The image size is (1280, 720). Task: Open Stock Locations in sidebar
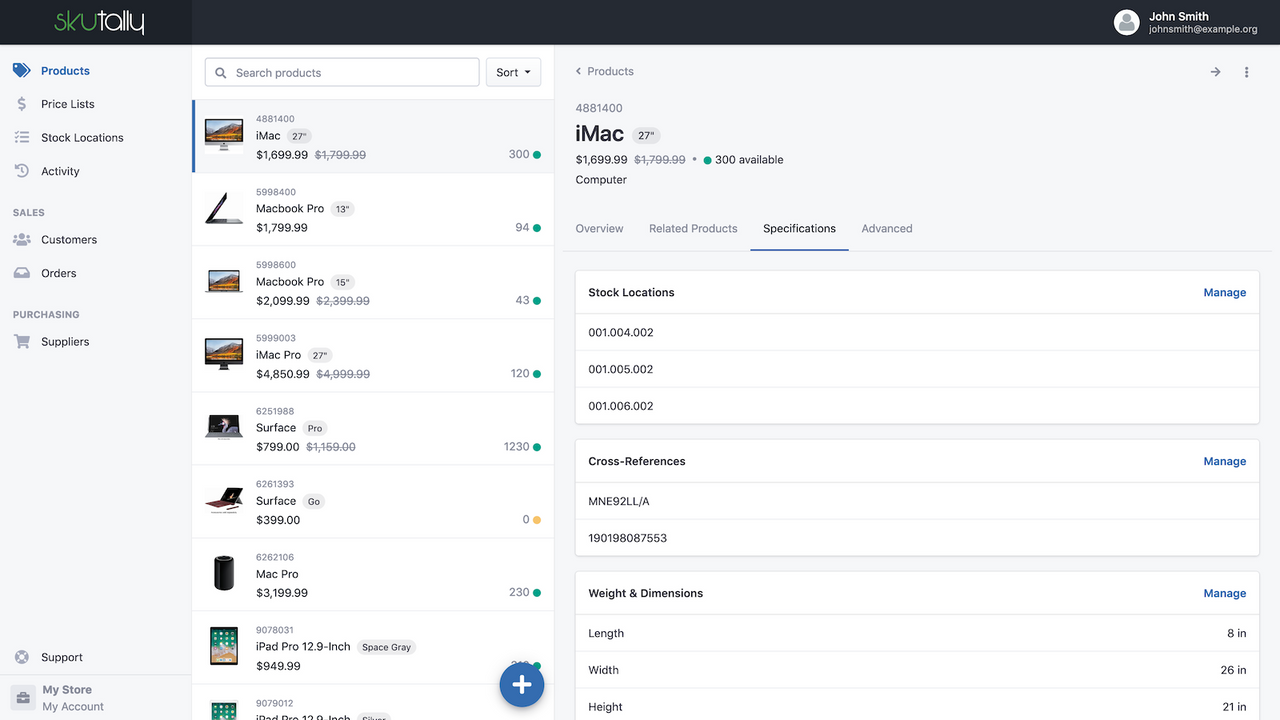click(82, 138)
